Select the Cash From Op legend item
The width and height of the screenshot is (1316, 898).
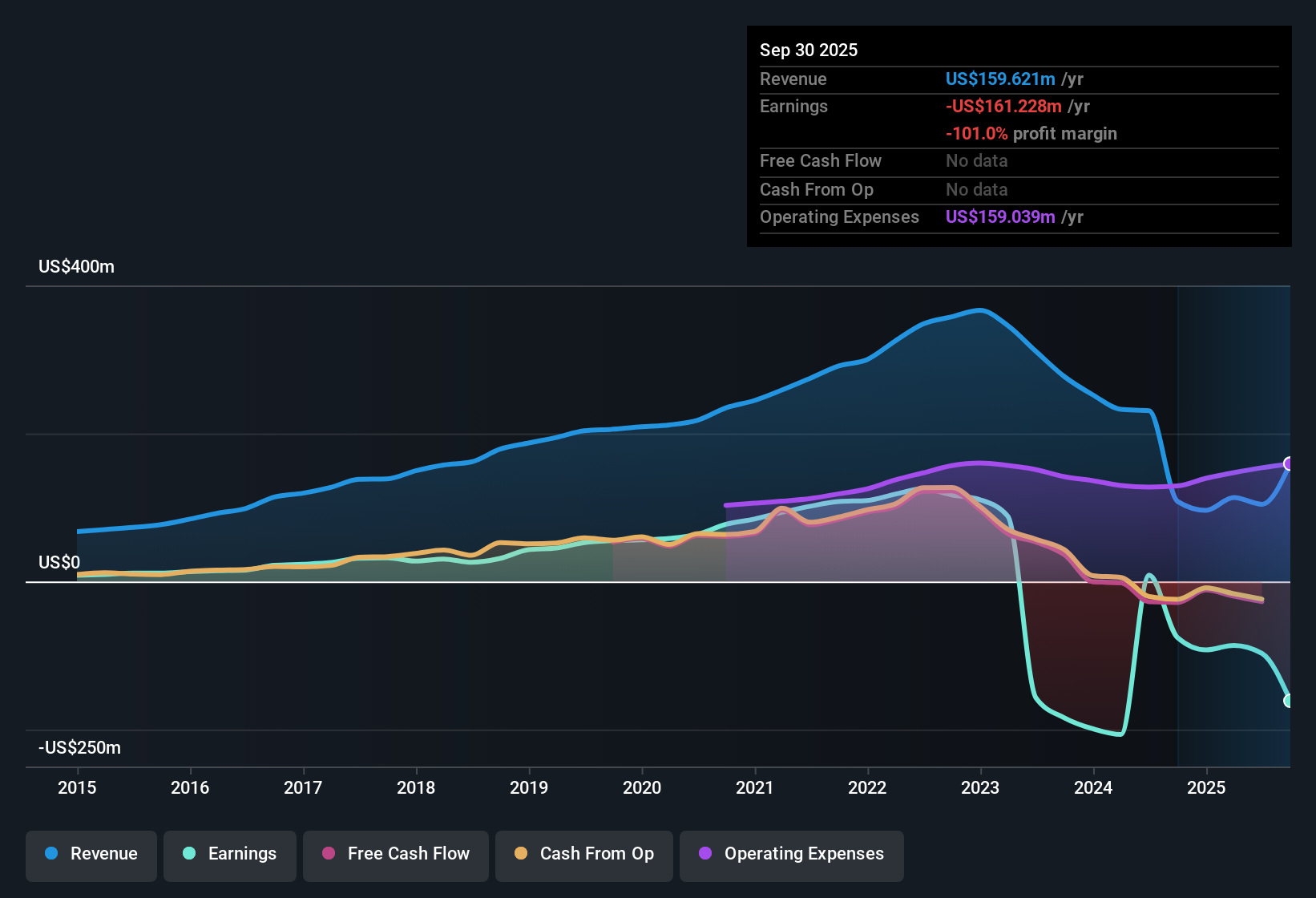(583, 855)
